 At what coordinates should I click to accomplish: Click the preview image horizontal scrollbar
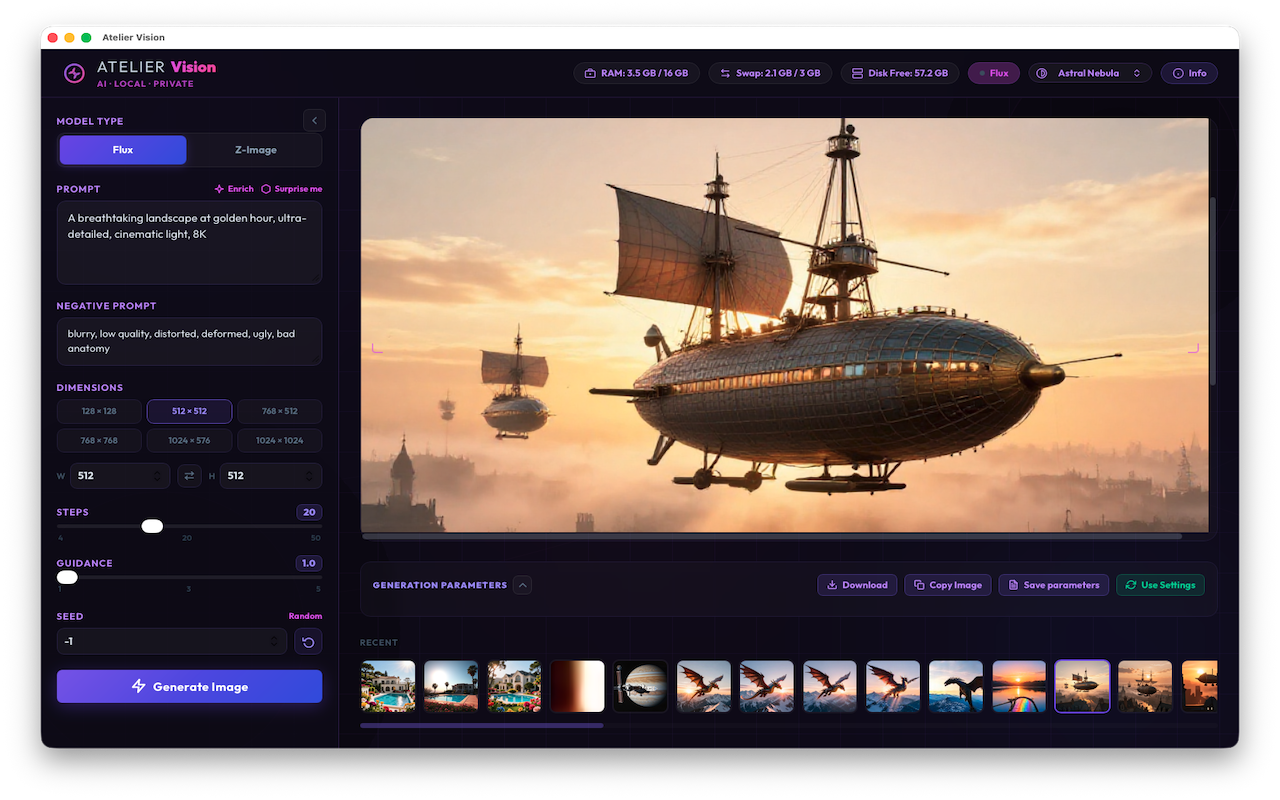click(x=772, y=536)
